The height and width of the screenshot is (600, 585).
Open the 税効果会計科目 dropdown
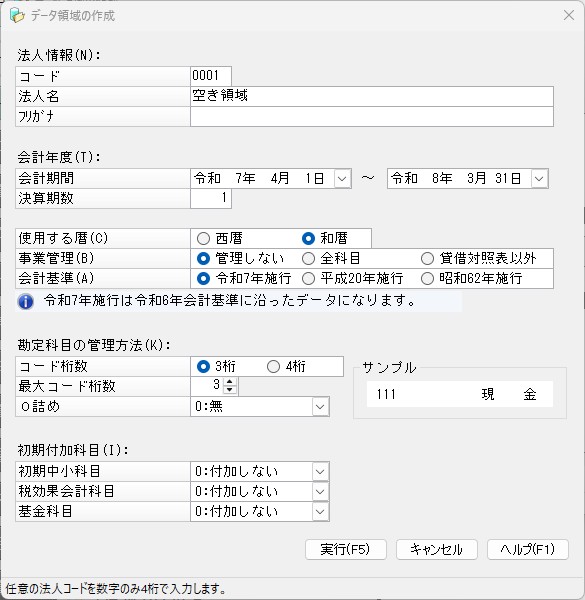click(x=320, y=492)
